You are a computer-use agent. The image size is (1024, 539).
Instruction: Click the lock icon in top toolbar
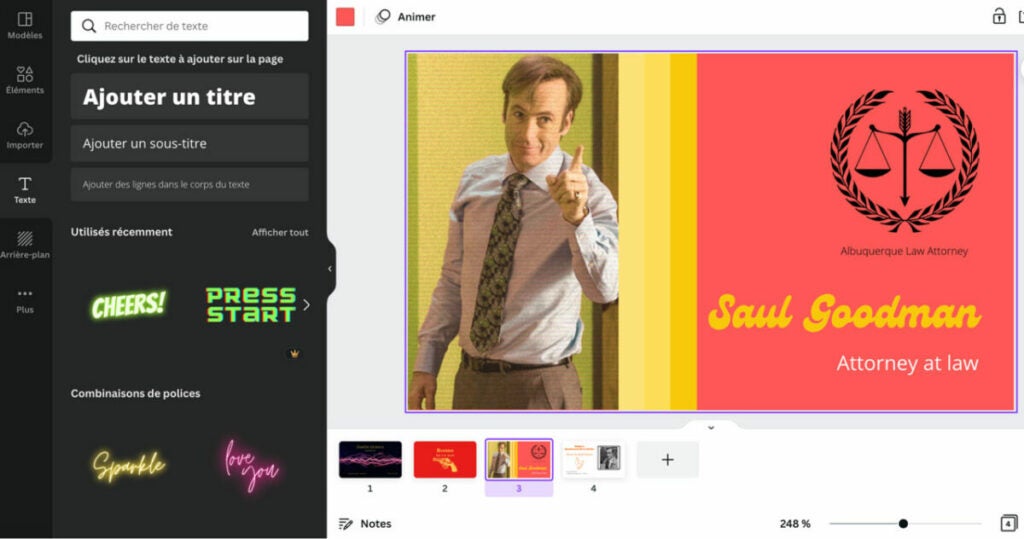point(998,16)
